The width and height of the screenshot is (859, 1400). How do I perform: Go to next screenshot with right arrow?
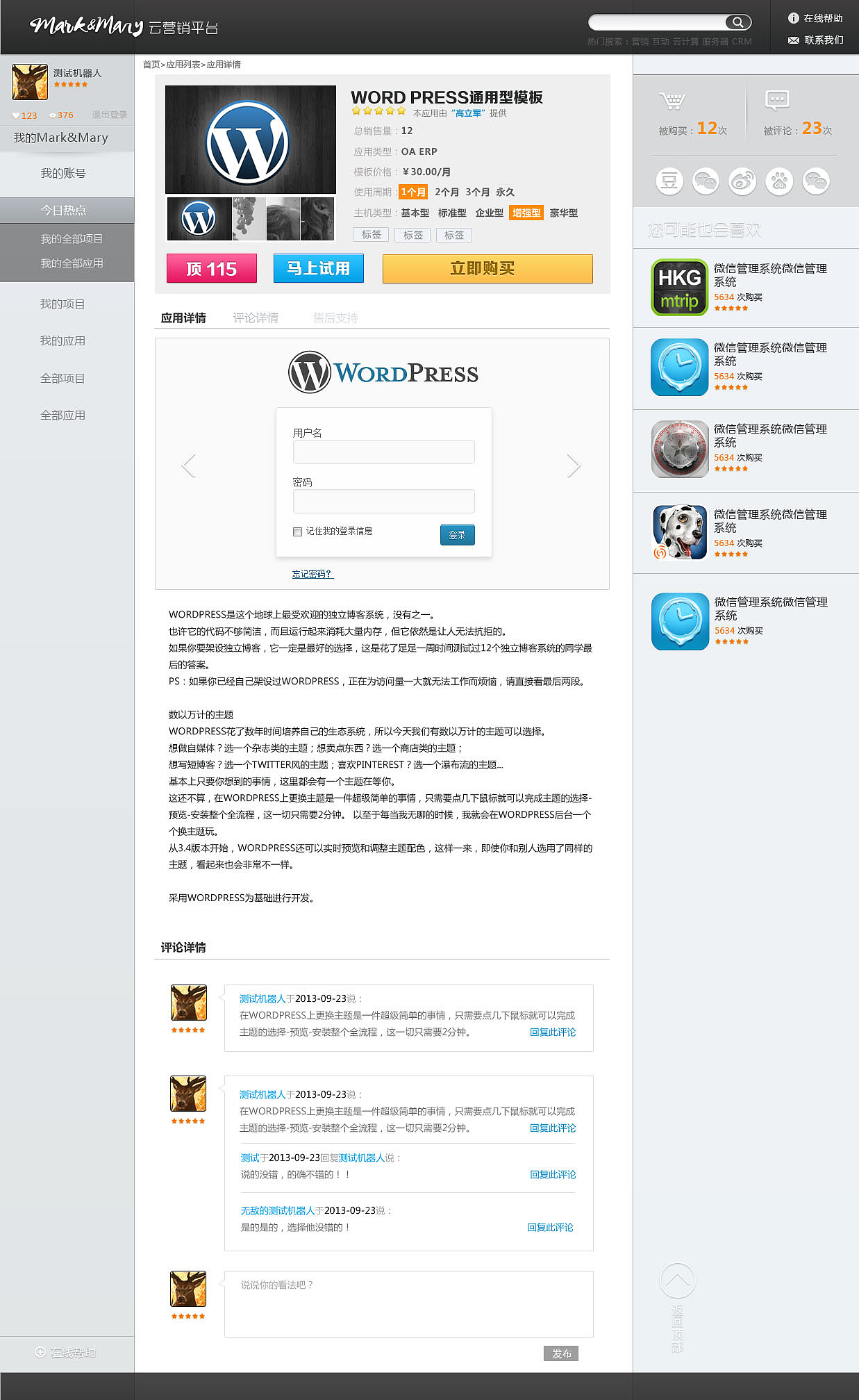point(573,466)
